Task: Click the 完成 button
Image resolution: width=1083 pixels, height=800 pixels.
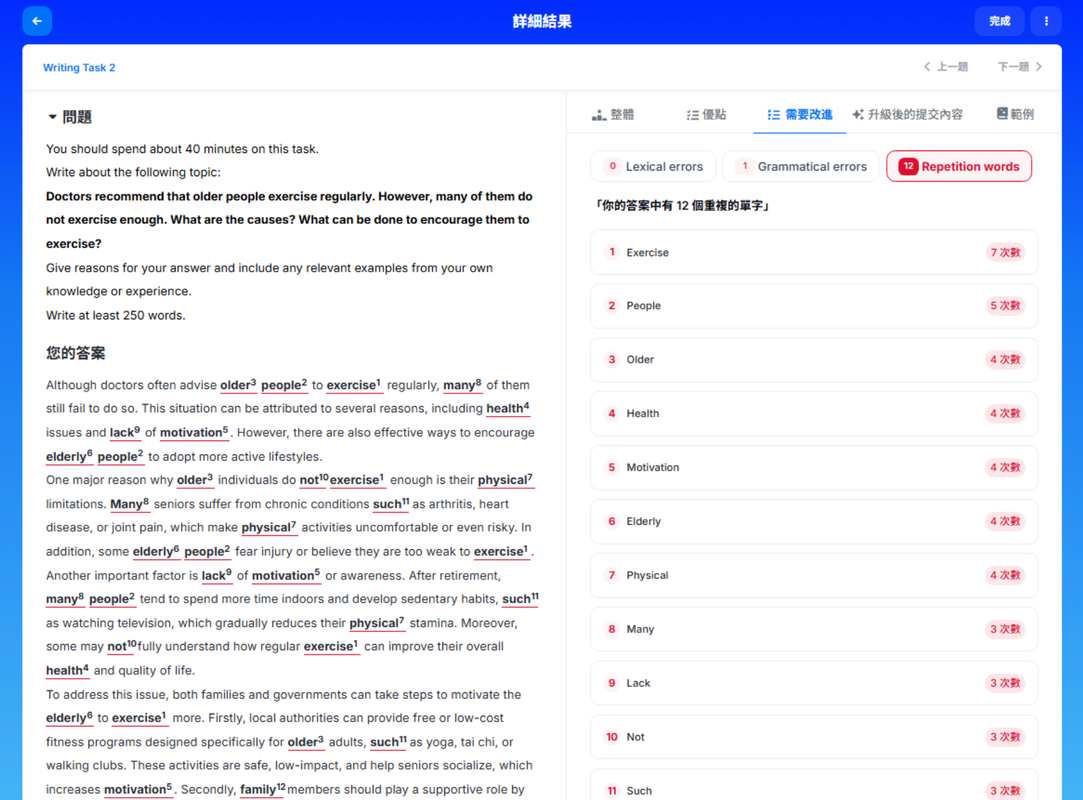Action: (999, 21)
